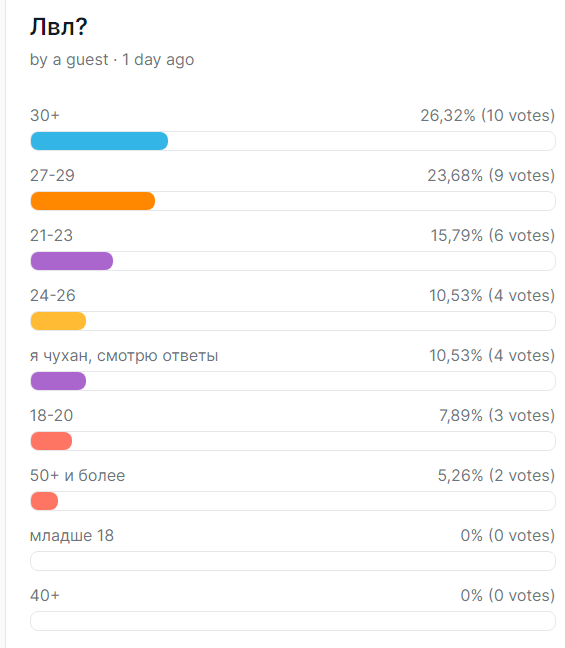Viewport: 565px width, 648px height.
Task: Click the purple 'я чухан' result bar
Action: (58, 381)
